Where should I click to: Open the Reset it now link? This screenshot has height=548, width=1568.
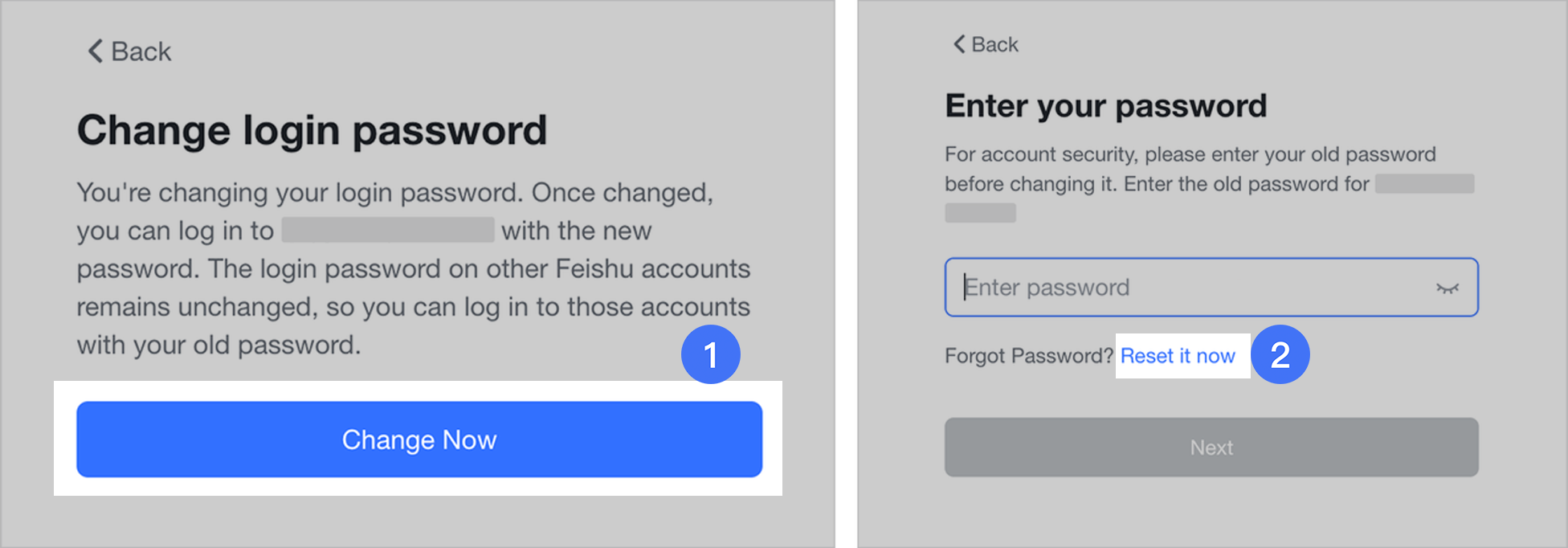(1178, 356)
